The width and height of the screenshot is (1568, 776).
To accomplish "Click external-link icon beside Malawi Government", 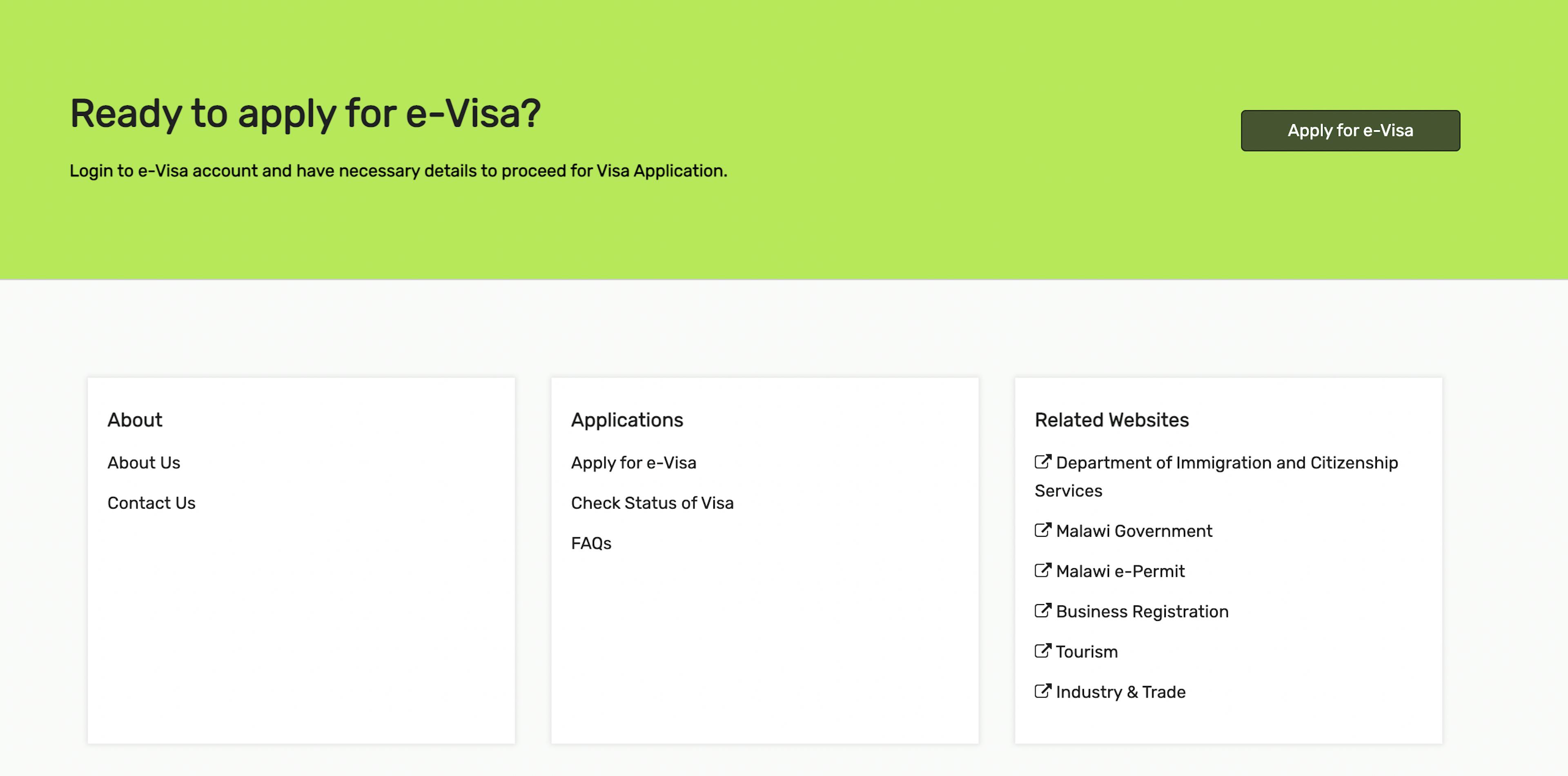I will pyautogui.click(x=1043, y=529).
